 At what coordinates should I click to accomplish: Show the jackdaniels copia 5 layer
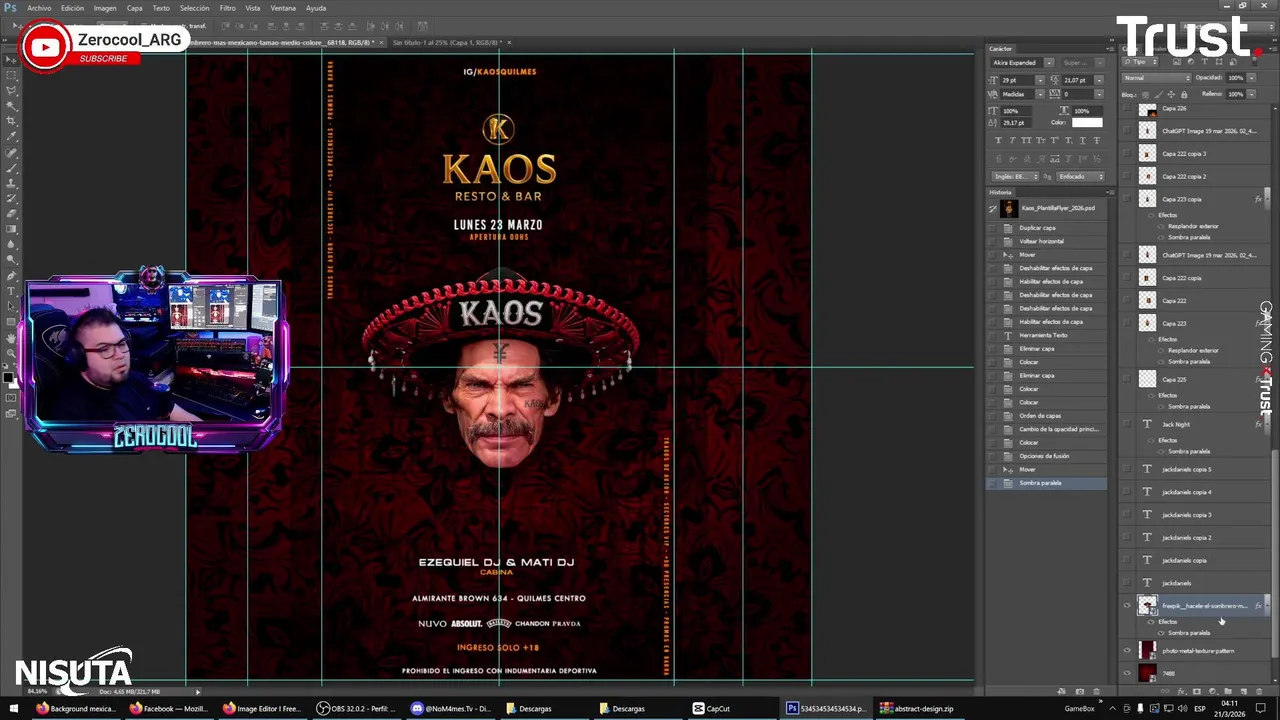[x=1127, y=469]
